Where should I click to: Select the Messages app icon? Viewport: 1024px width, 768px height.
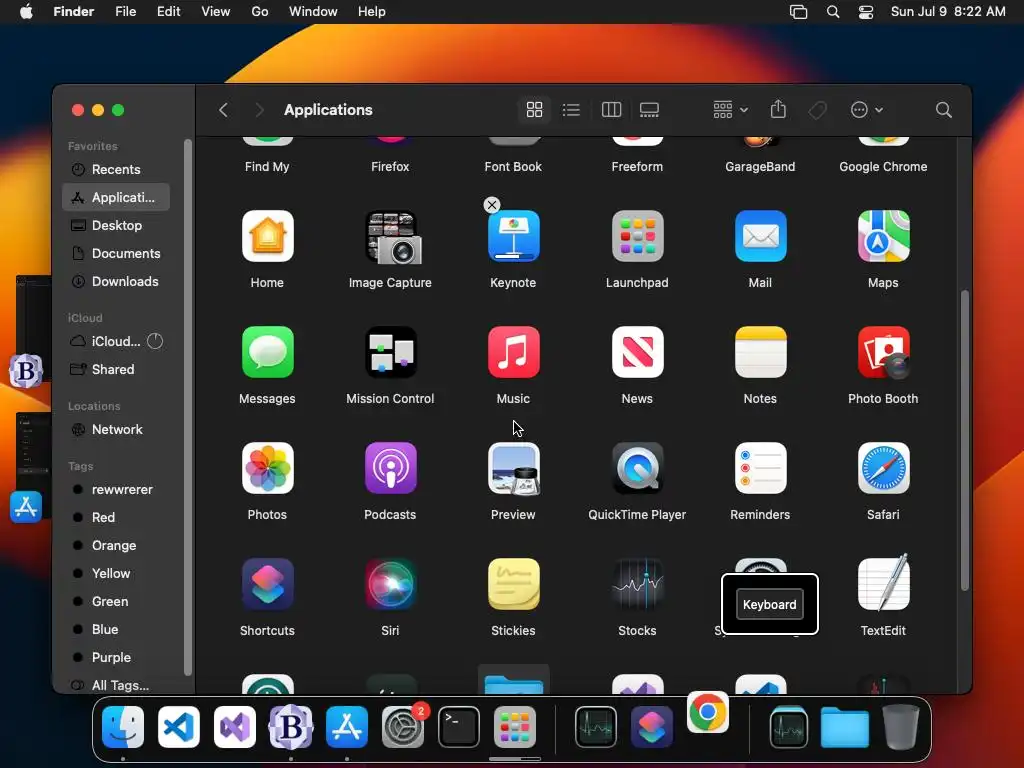pyautogui.click(x=267, y=352)
